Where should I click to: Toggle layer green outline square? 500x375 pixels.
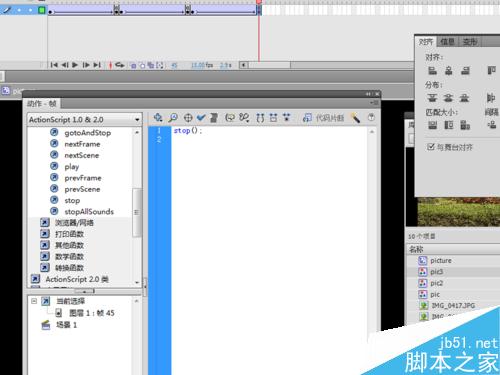point(42,10)
